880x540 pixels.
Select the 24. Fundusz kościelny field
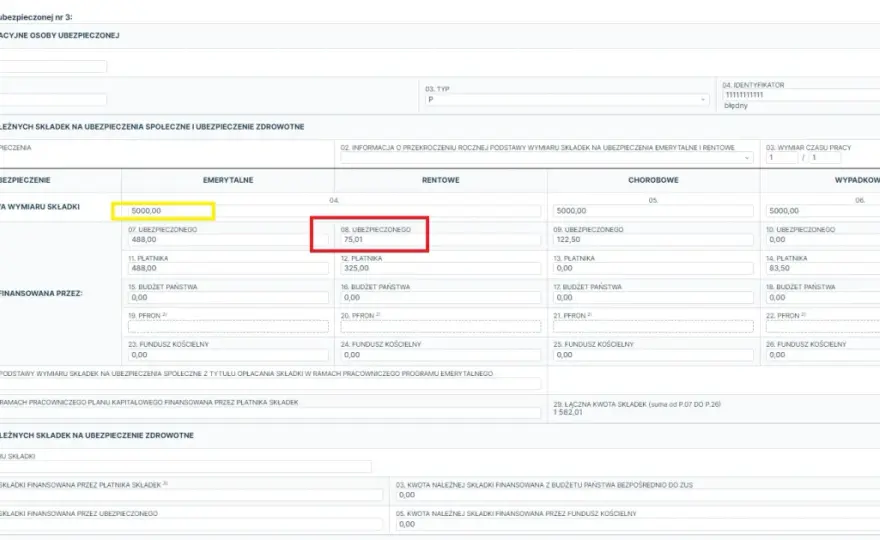(x=441, y=355)
